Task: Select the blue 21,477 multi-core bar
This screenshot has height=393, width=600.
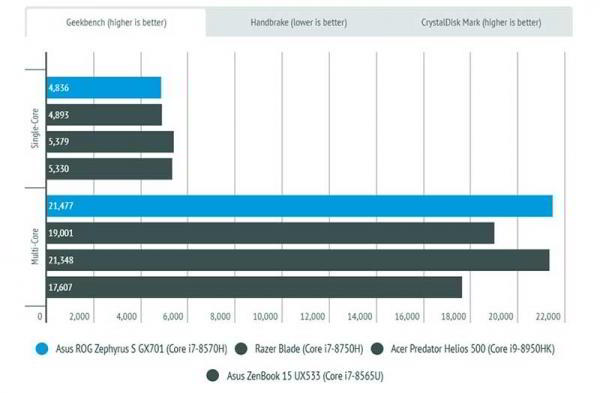Action: (x=300, y=206)
